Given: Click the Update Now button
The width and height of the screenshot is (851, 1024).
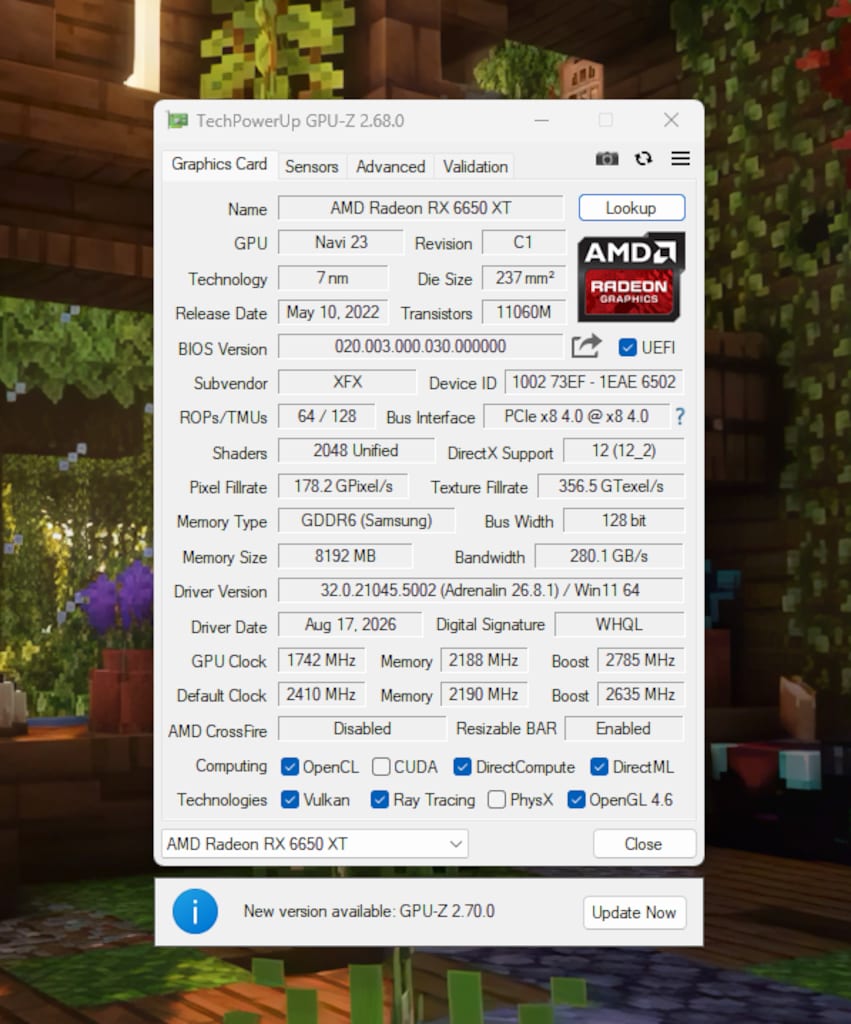Looking at the screenshot, I should [634, 912].
